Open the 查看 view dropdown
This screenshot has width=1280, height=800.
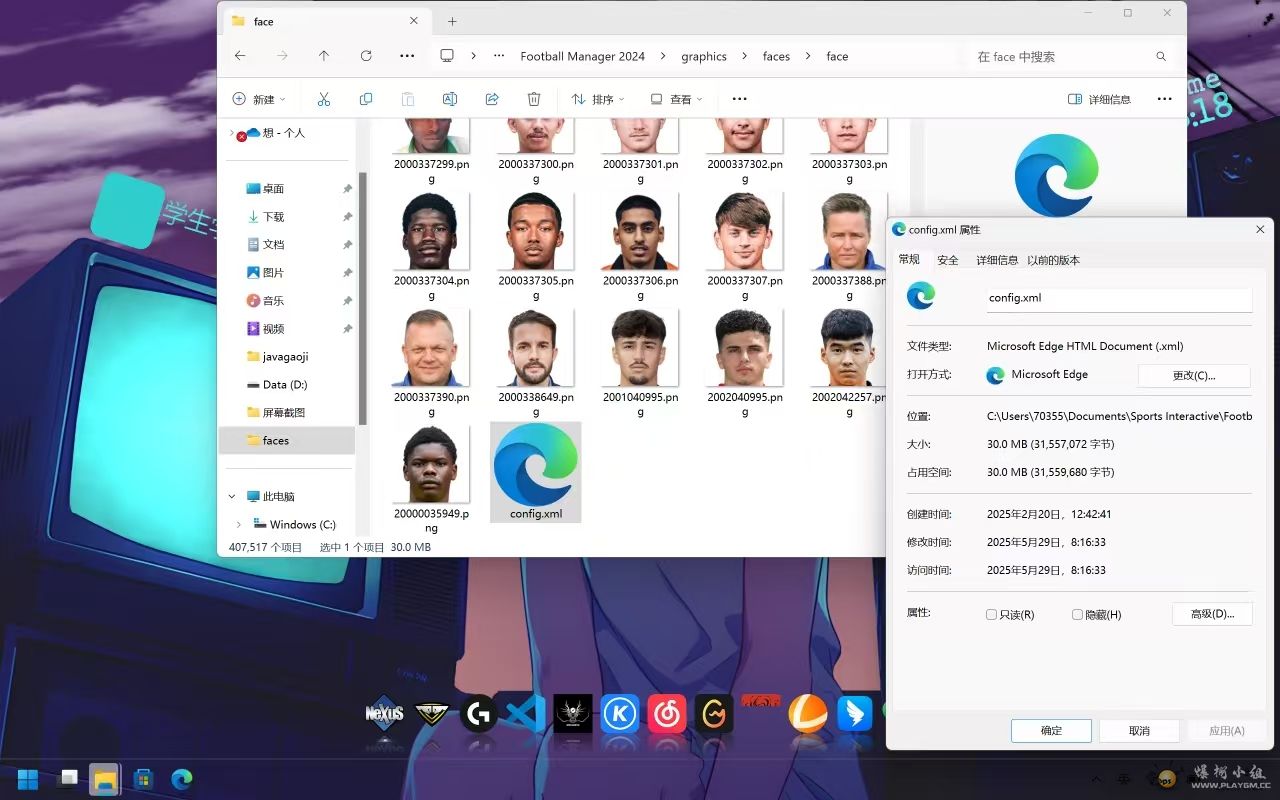(677, 99)
